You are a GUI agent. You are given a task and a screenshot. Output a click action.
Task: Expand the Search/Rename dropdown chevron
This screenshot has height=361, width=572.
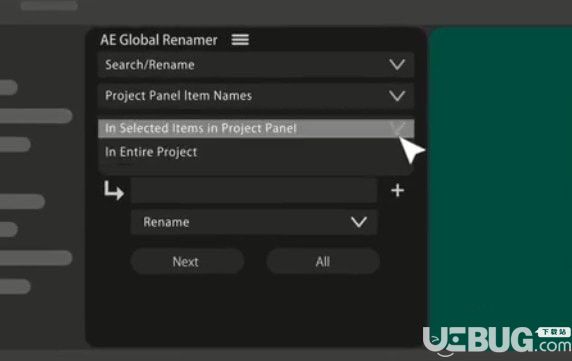(397, 65)
